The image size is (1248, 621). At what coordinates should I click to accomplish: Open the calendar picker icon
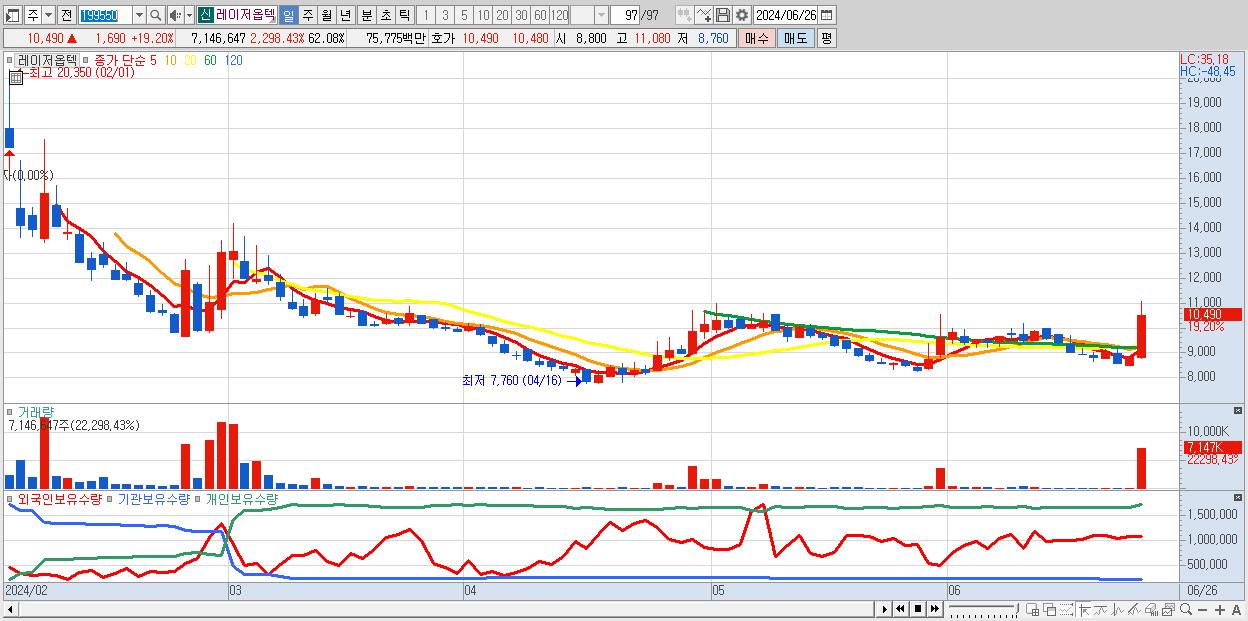coord(826,15)
